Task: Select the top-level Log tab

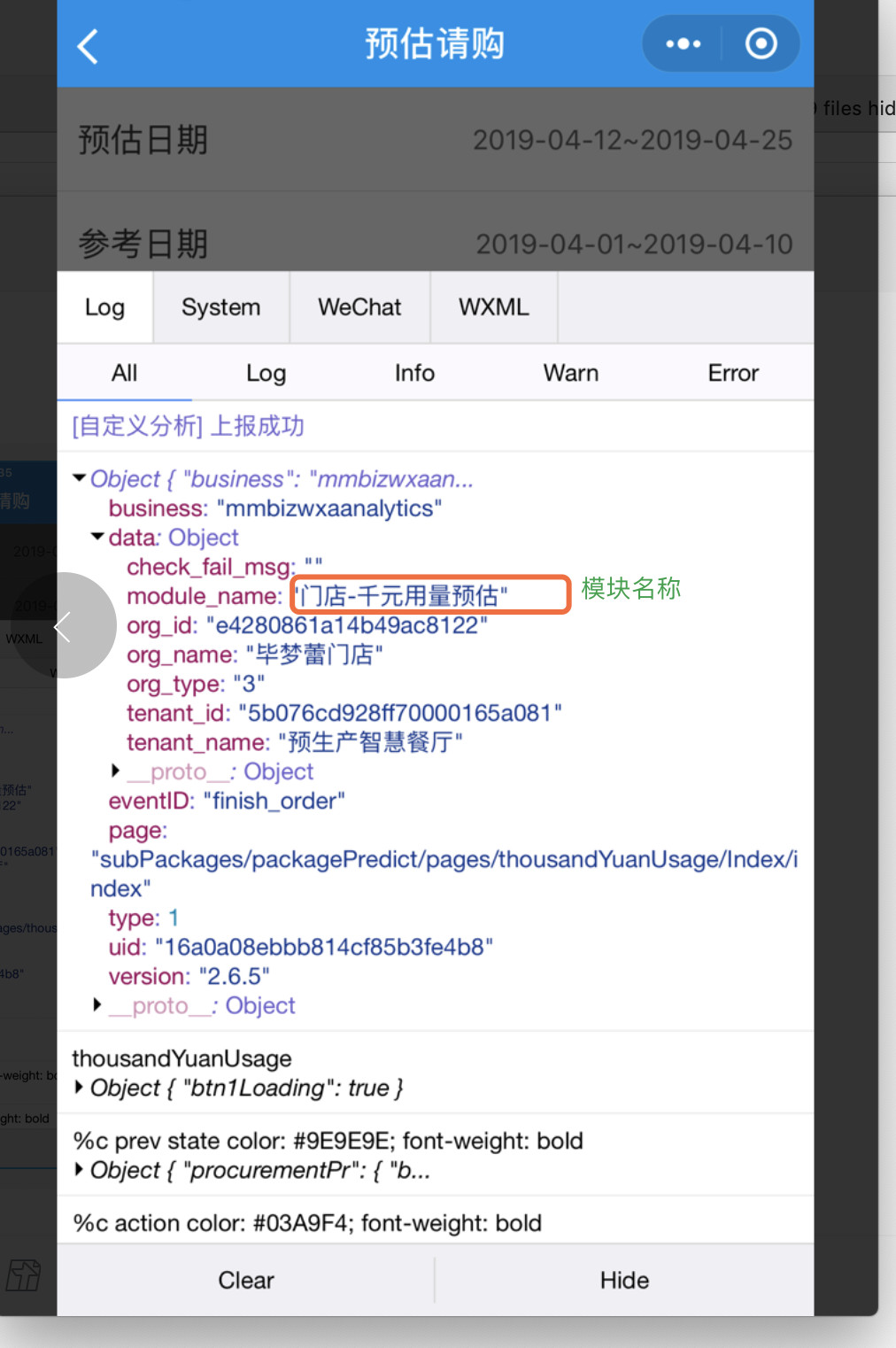Action: 104,307
